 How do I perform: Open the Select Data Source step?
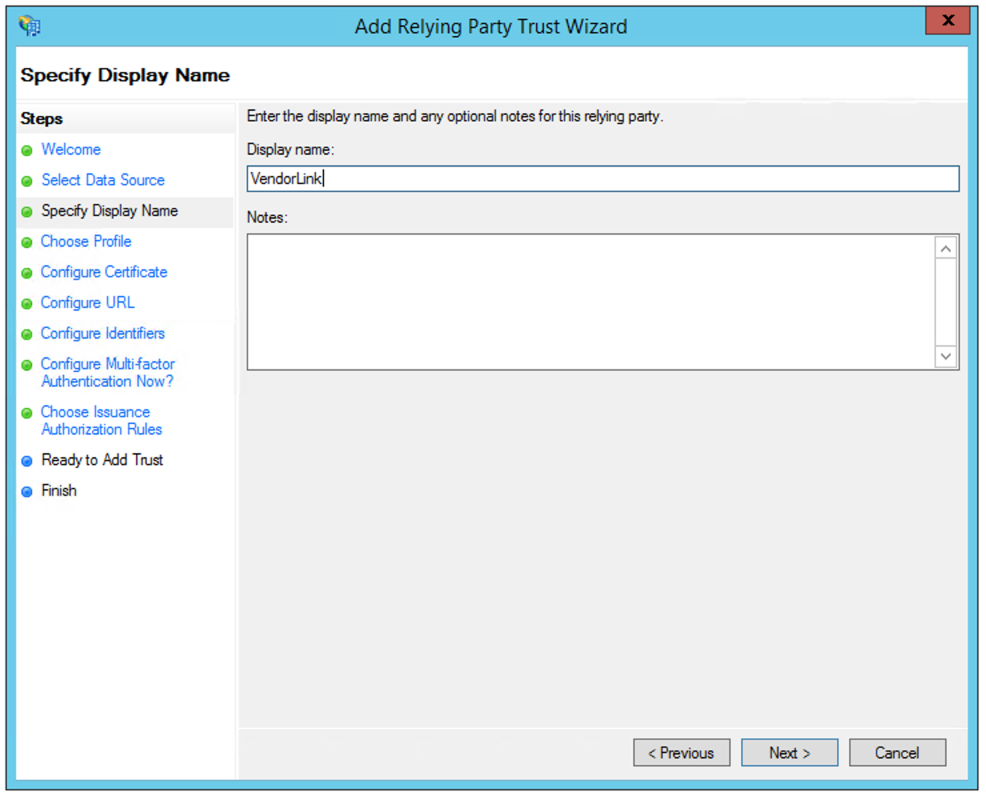[x=103, y=180]
